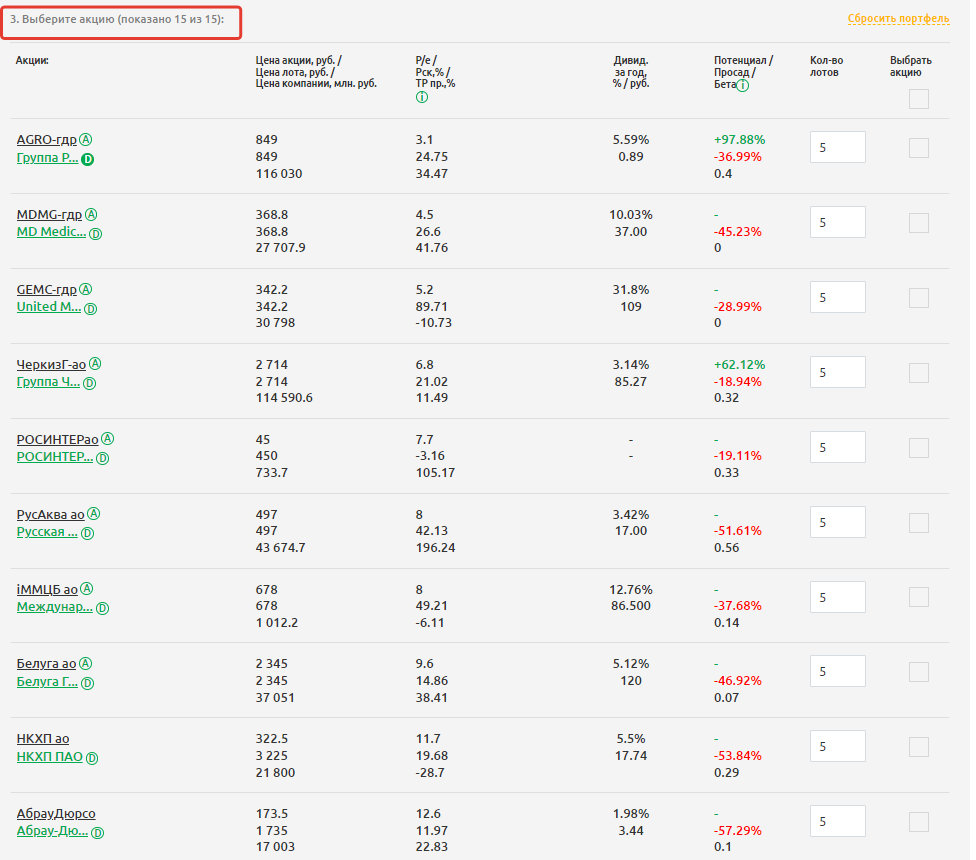Select the GEMC-гдр stock checkbox
The image size is (976, 860).
[x=918, y=298]
